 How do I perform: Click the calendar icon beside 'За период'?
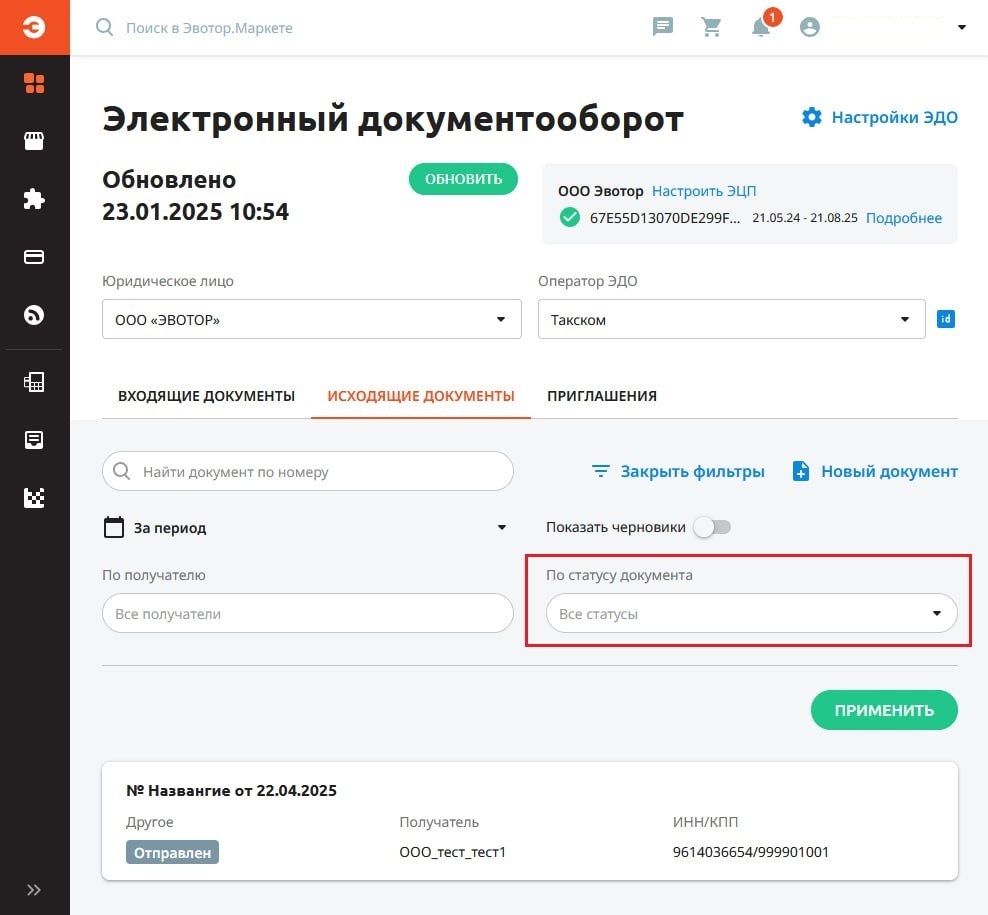pyautogui.click(x=113, y=527)
